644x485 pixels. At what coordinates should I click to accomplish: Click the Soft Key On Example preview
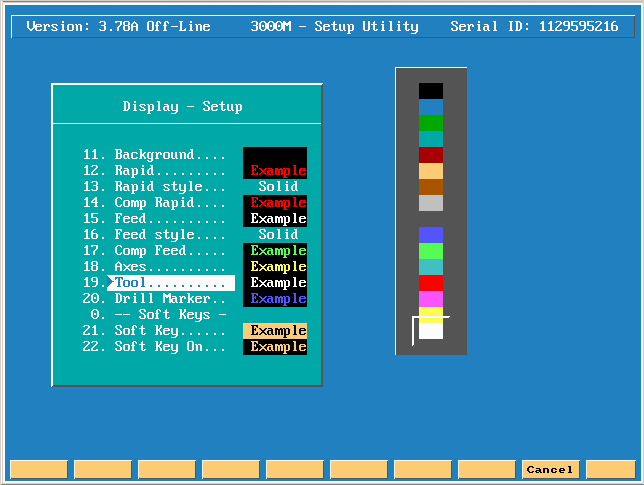click(275, 347)
